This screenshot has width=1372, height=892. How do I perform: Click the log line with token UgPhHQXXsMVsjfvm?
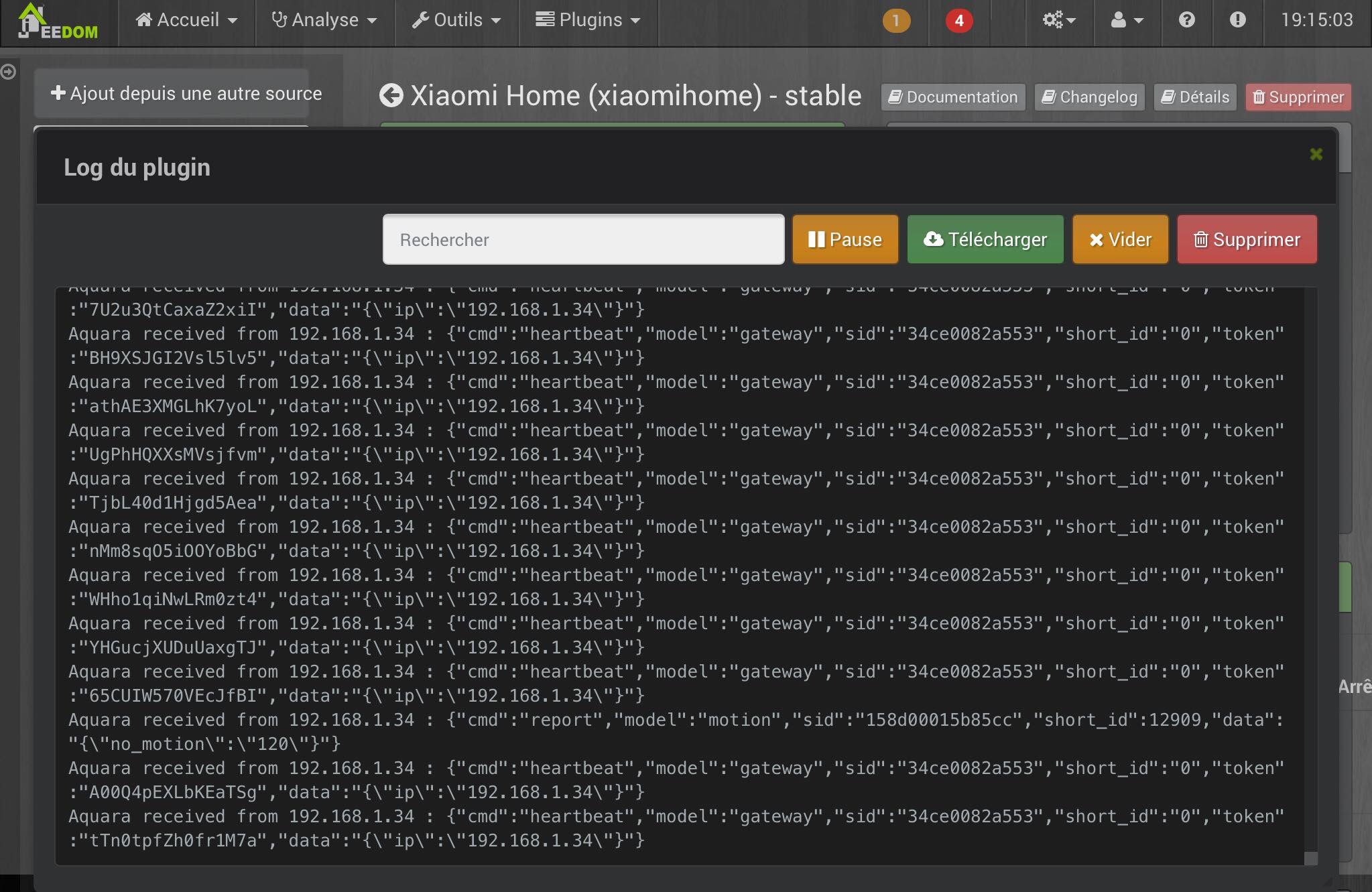point(357,454)
